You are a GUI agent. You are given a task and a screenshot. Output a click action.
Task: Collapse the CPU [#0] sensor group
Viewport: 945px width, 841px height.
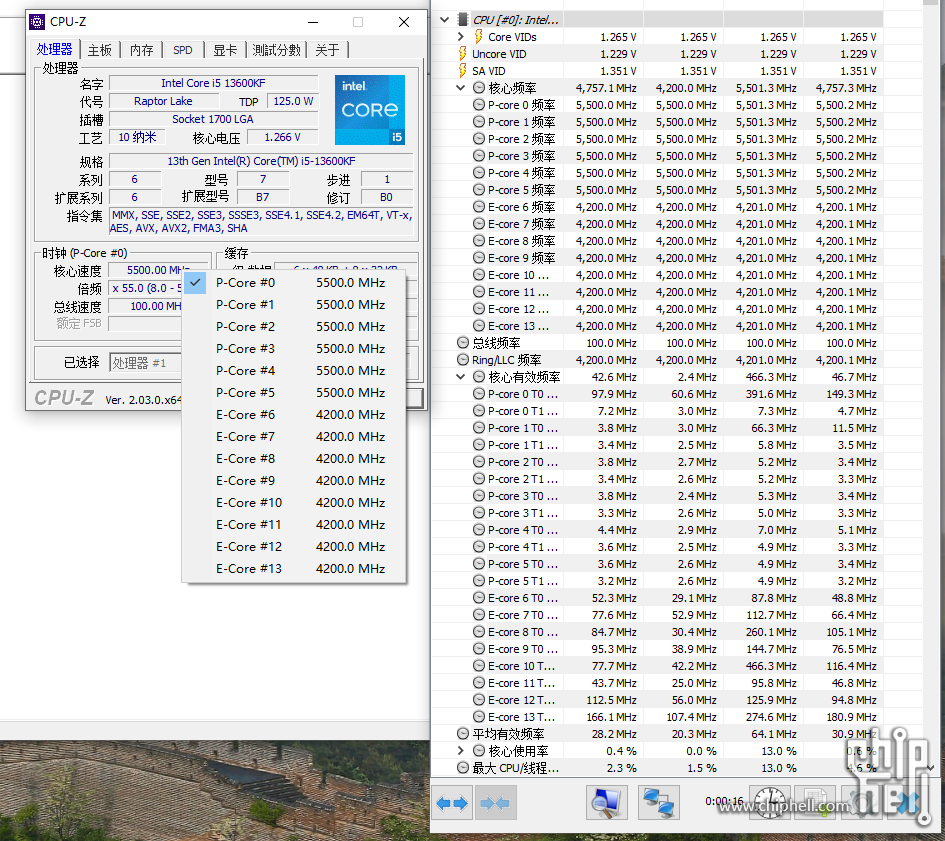[x=445, y=20]
